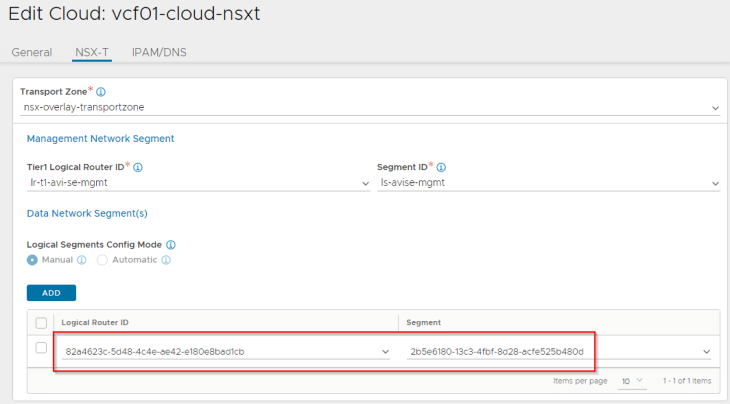730x404 pixels.
Task: Switch to the IPAM/DNS tab
Action: click(x=159, y=52)
